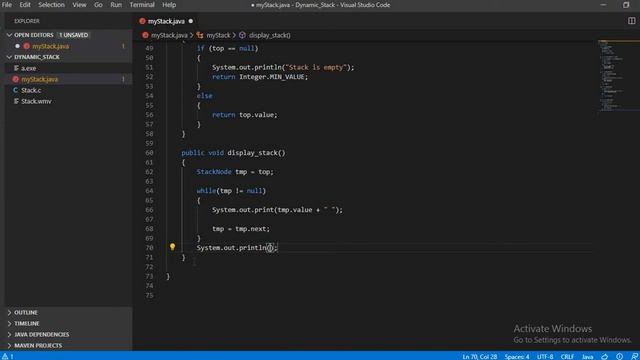Click the Java thumbs-up status icon
This screenshot has width=640, height=360.
coord(604,356)
